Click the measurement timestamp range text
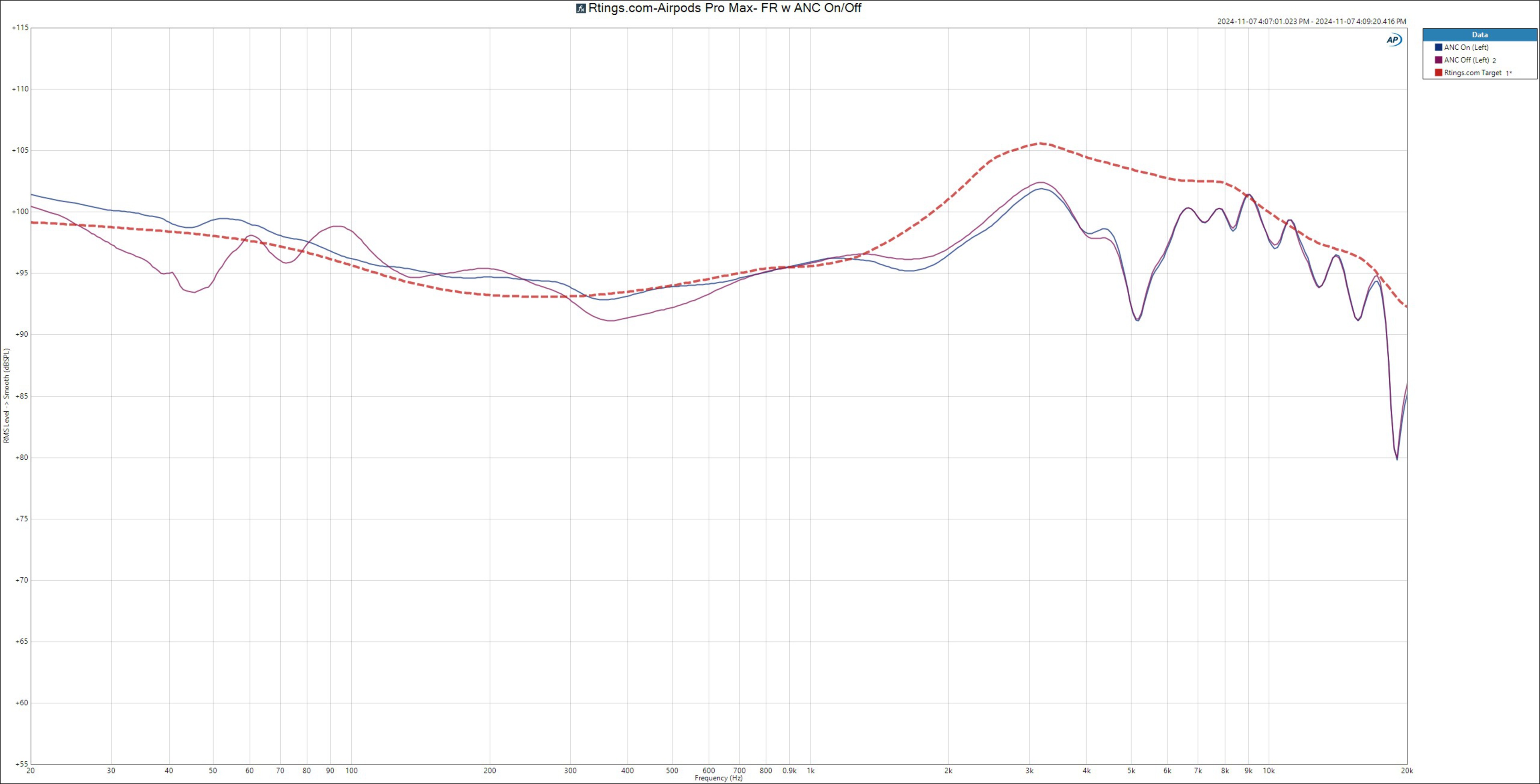The width and height of the screenshot is (1540, 784). [1312, 22]
